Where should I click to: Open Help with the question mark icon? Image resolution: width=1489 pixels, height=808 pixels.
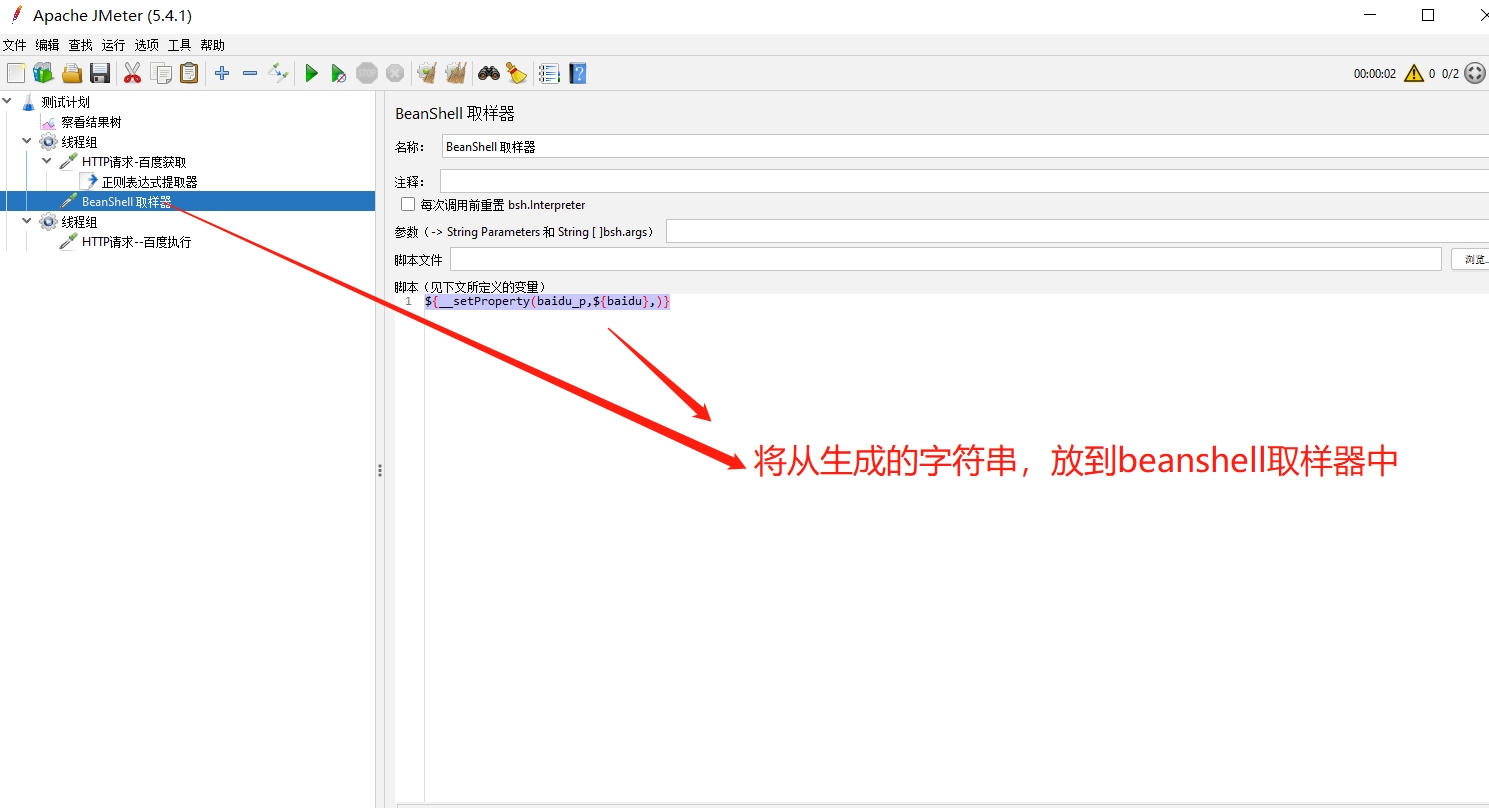pyautogui.click(x=577, y=73)
